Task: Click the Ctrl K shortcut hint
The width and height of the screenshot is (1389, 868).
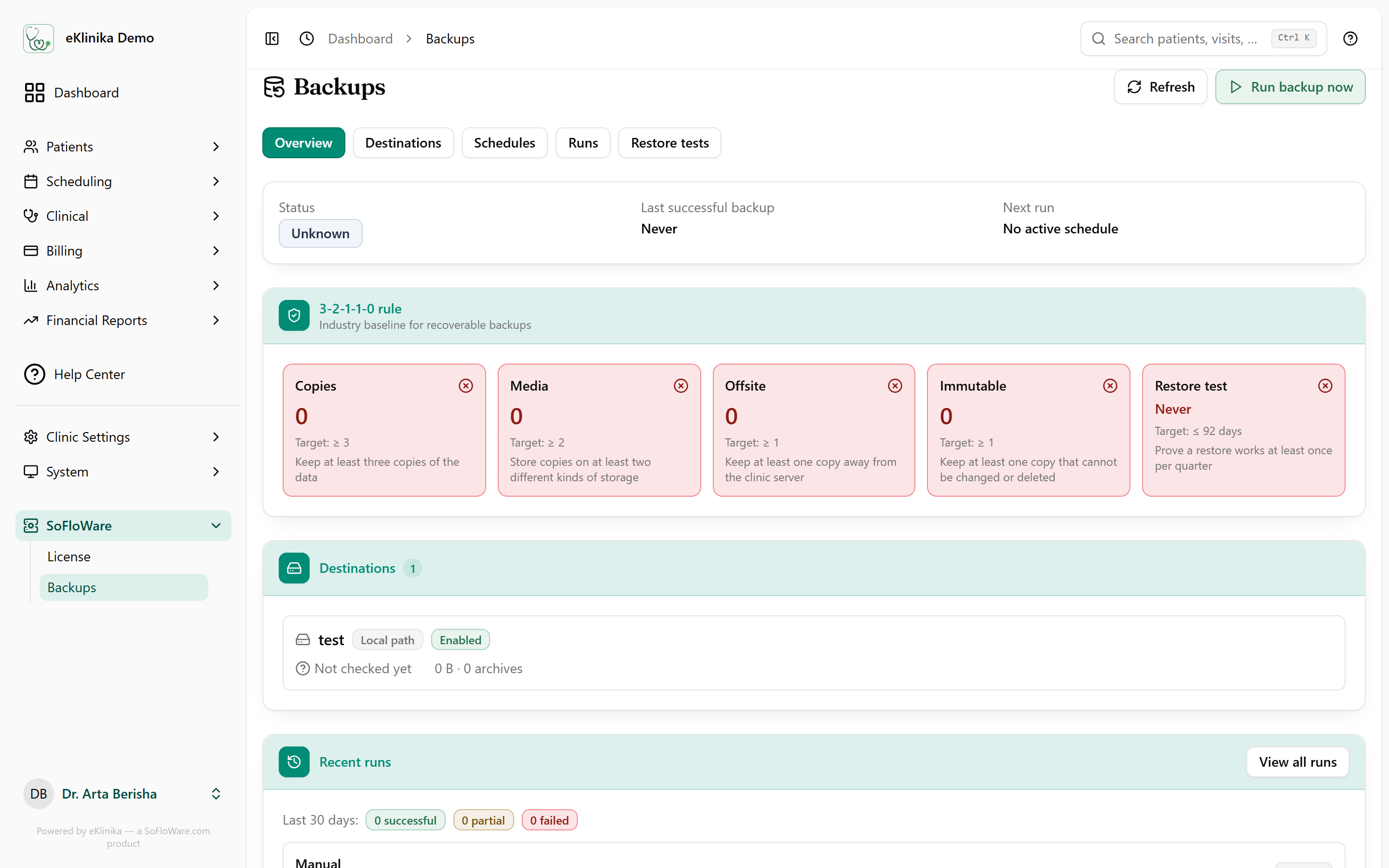Action: [x=1294, y=39]
